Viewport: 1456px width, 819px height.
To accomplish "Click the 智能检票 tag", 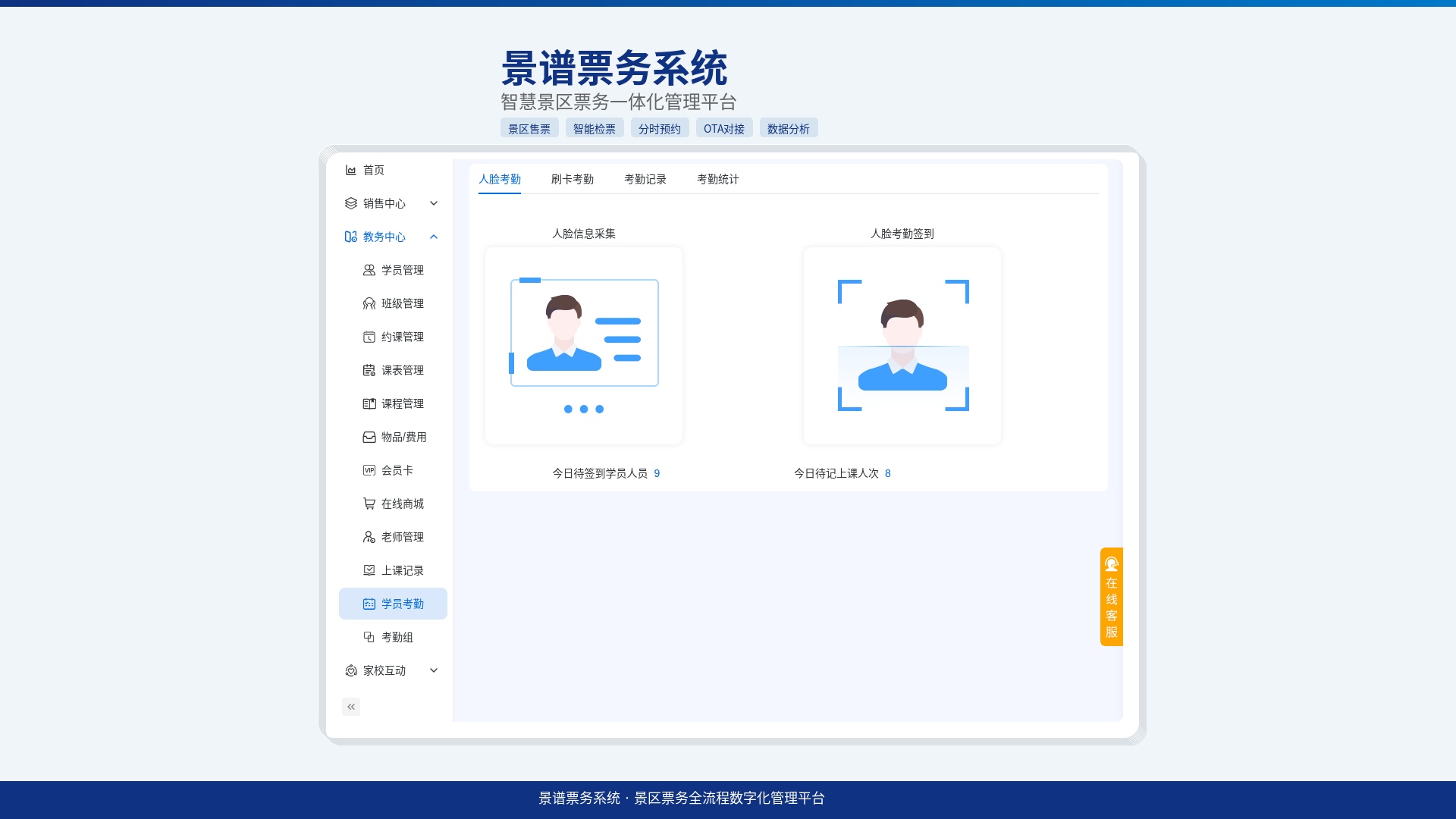I will point(595,128).
